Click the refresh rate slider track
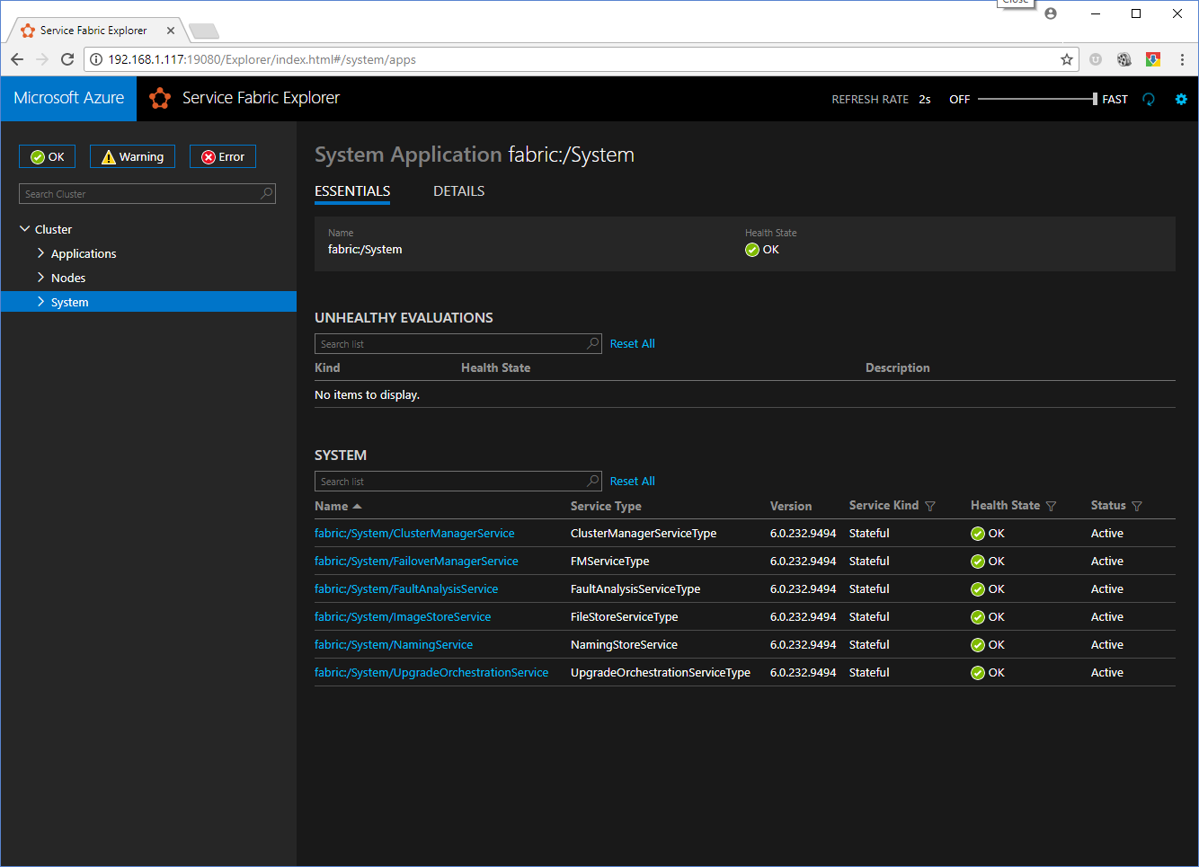The width and height of the screenshot is (1199, 868). [1035, 99]
